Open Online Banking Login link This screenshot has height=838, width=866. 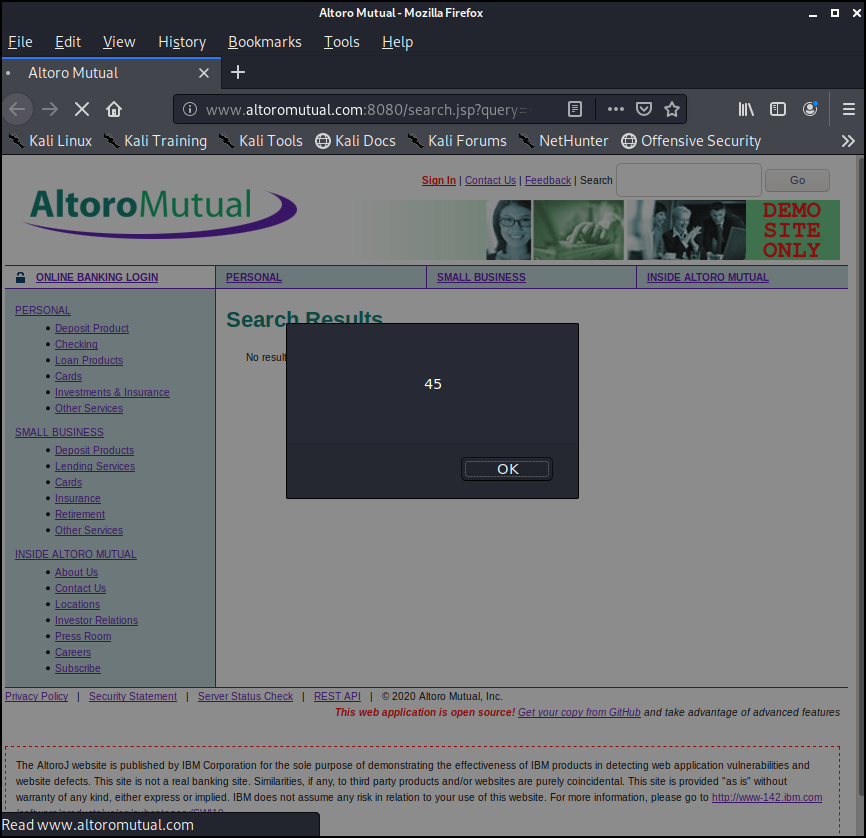(x=97, y=277)
